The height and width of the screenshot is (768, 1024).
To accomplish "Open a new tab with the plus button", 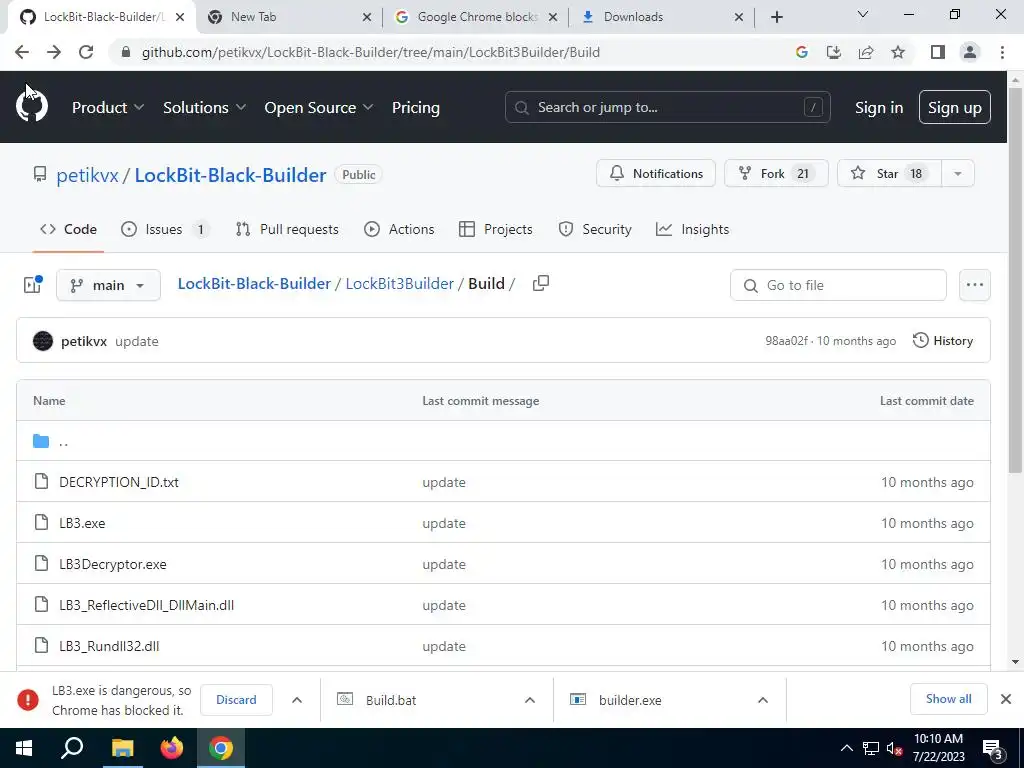I will pos(776,17).
